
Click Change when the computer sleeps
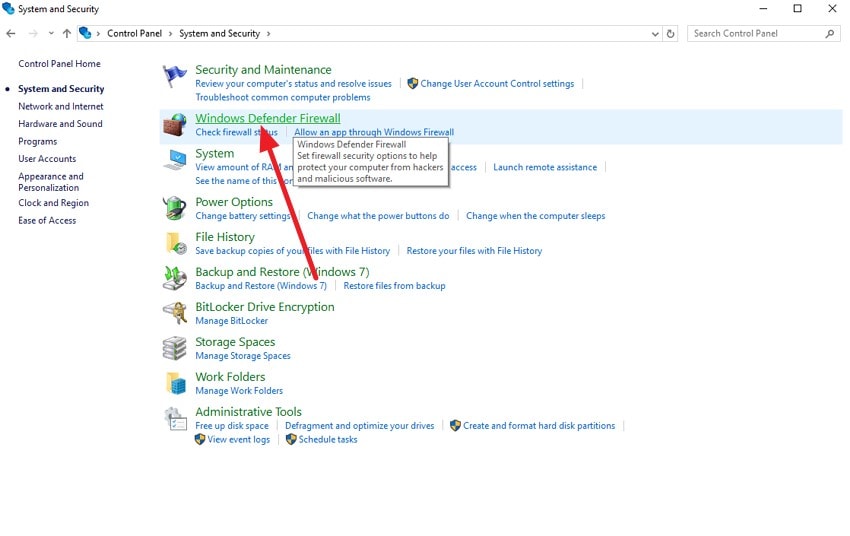coord(536,216)
